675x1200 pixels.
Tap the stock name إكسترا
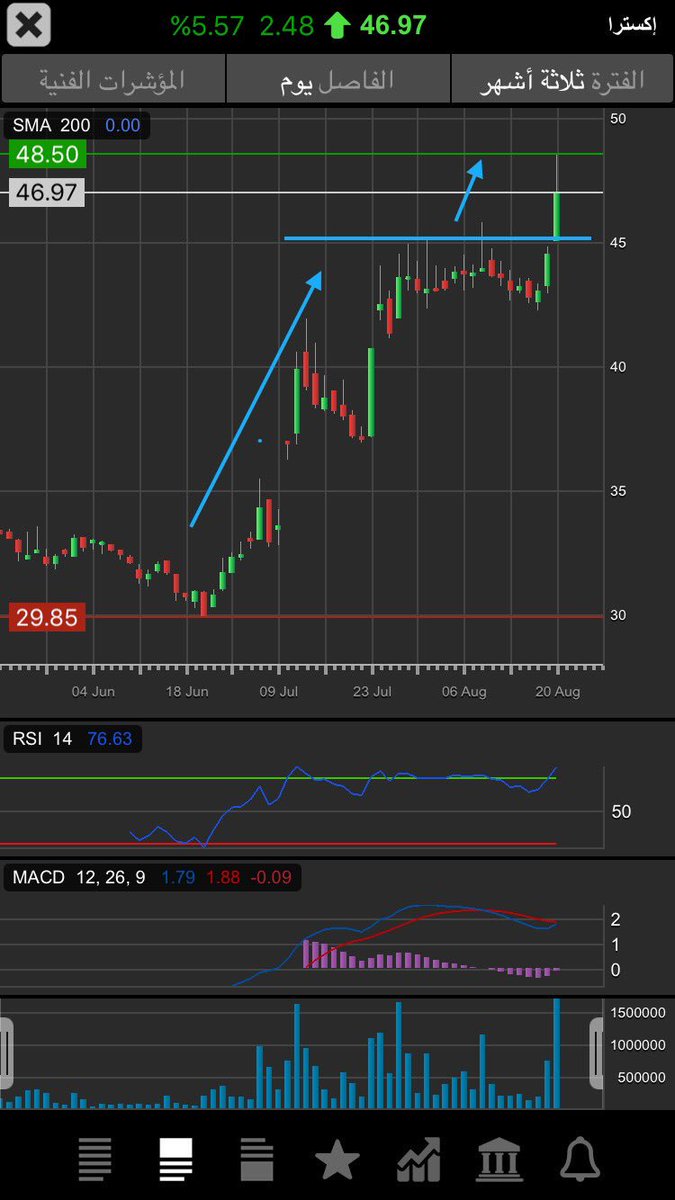(632, 26)
